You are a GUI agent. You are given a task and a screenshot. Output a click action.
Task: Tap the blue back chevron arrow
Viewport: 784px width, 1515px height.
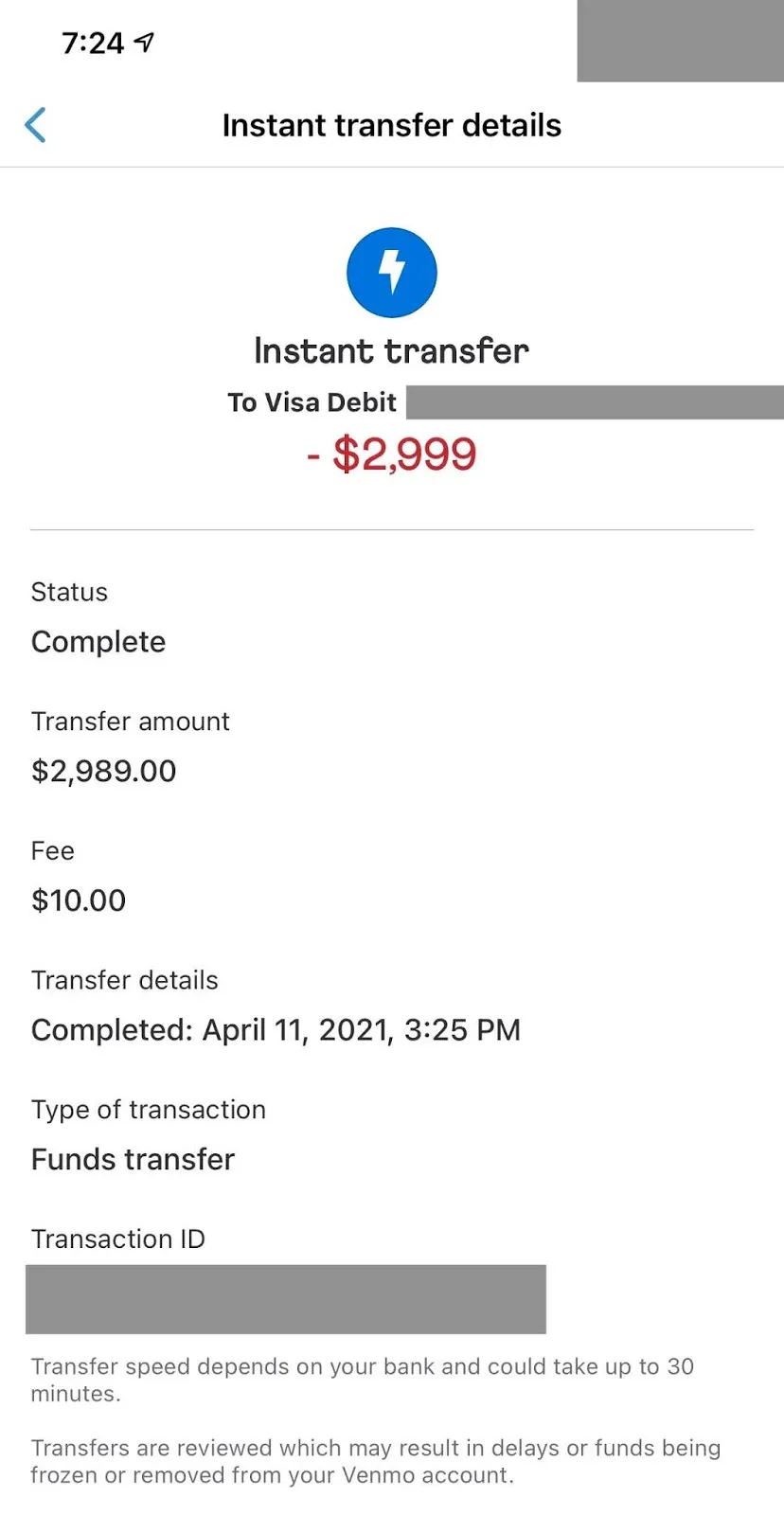point(35,125)
